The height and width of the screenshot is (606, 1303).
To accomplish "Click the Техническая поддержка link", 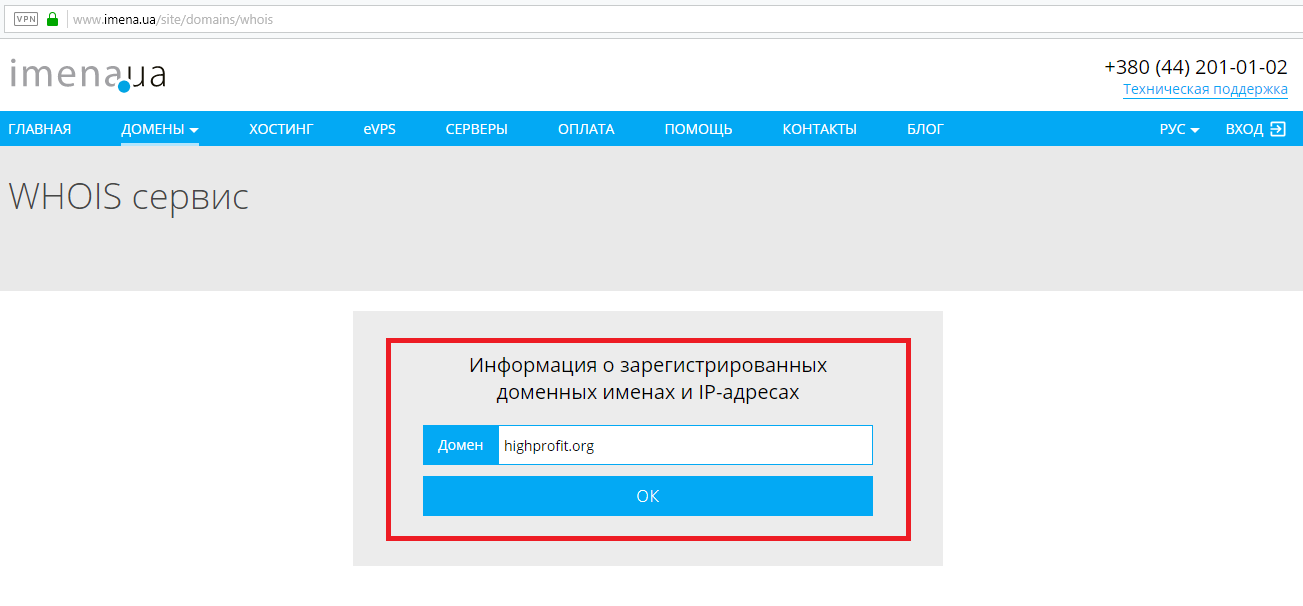I will (1205, 90).
